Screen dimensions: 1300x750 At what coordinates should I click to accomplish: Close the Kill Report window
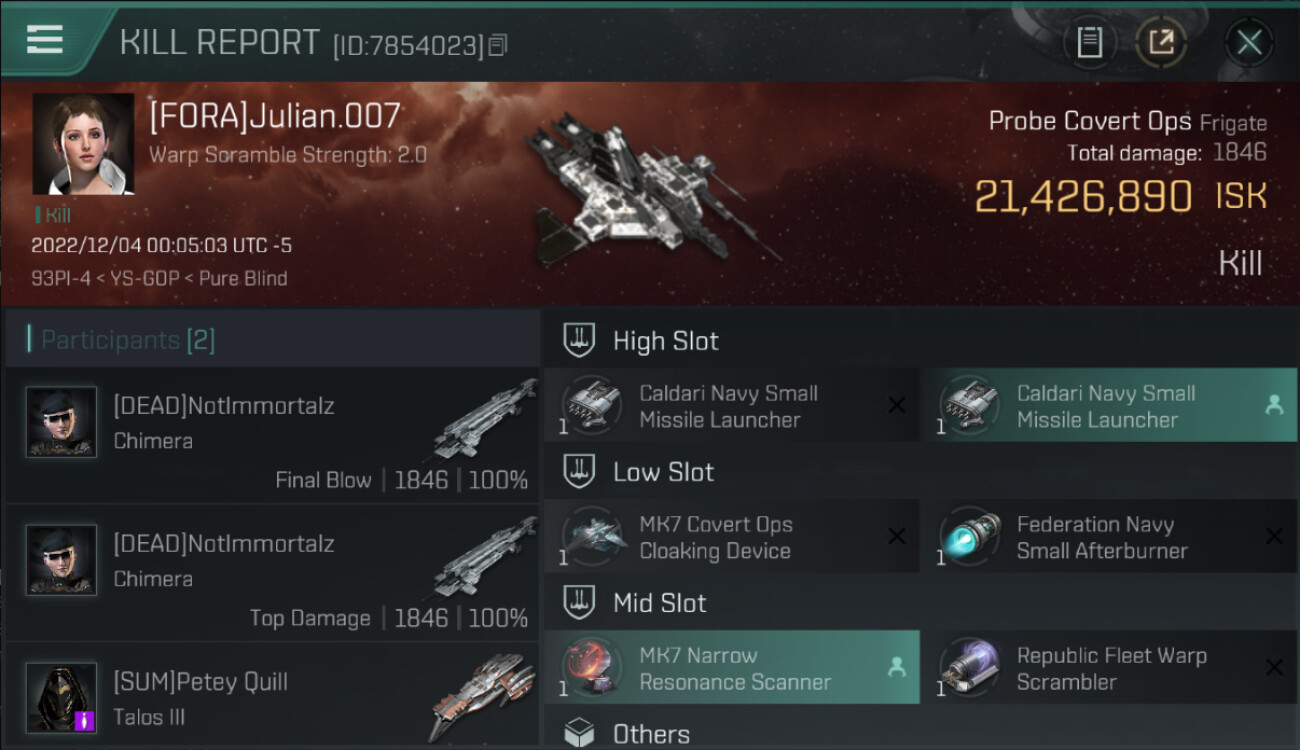point(1249,42)
